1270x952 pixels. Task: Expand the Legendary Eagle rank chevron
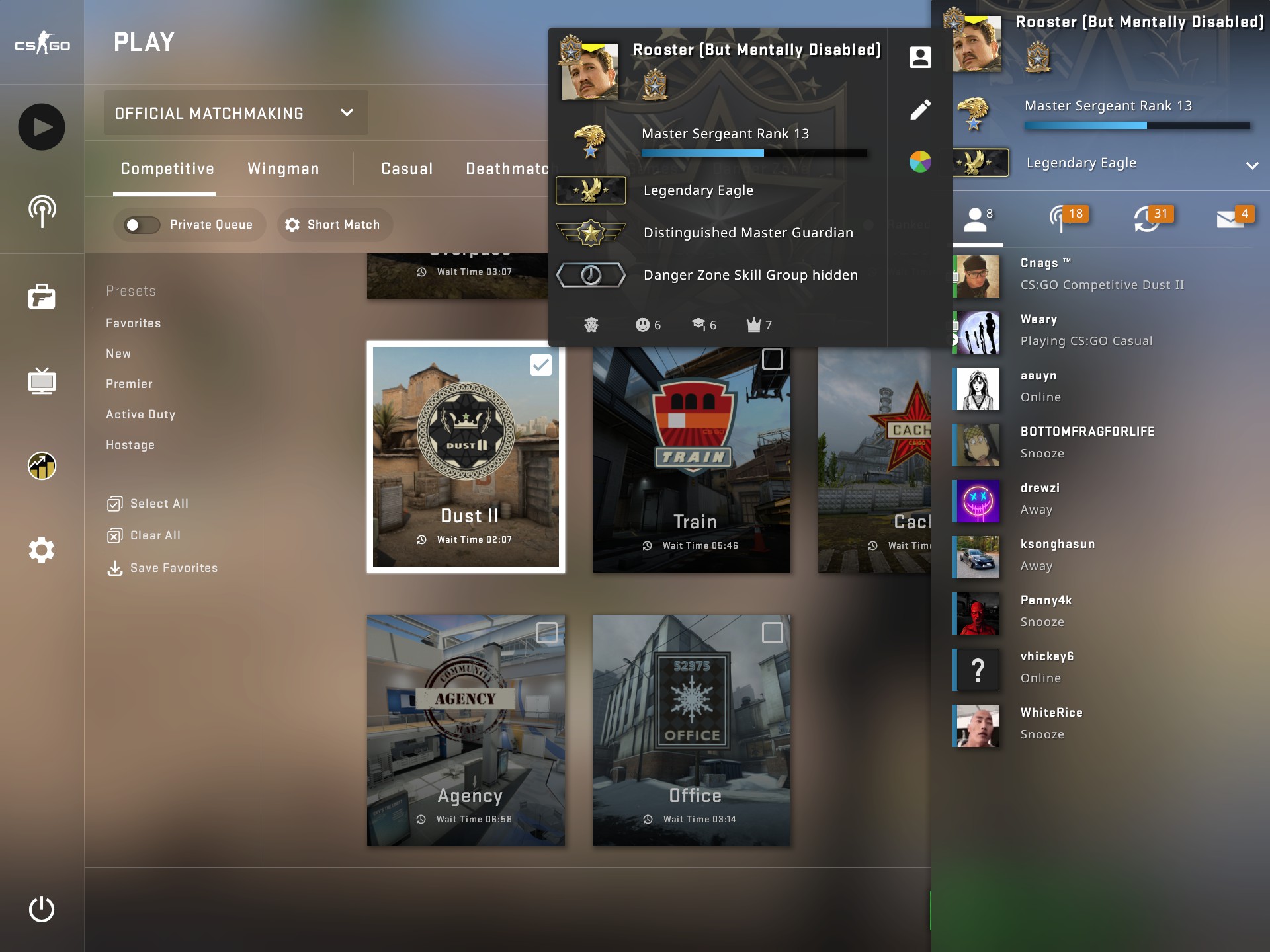click(1251, 165)
